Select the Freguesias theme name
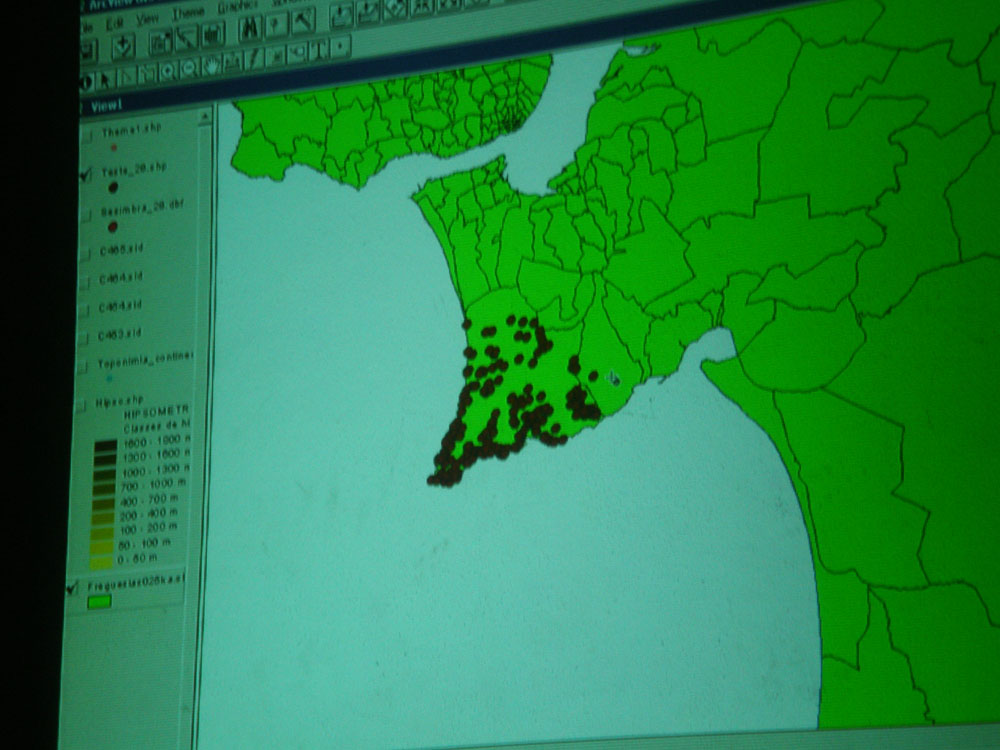The image size is (1000, 750). 135,583
